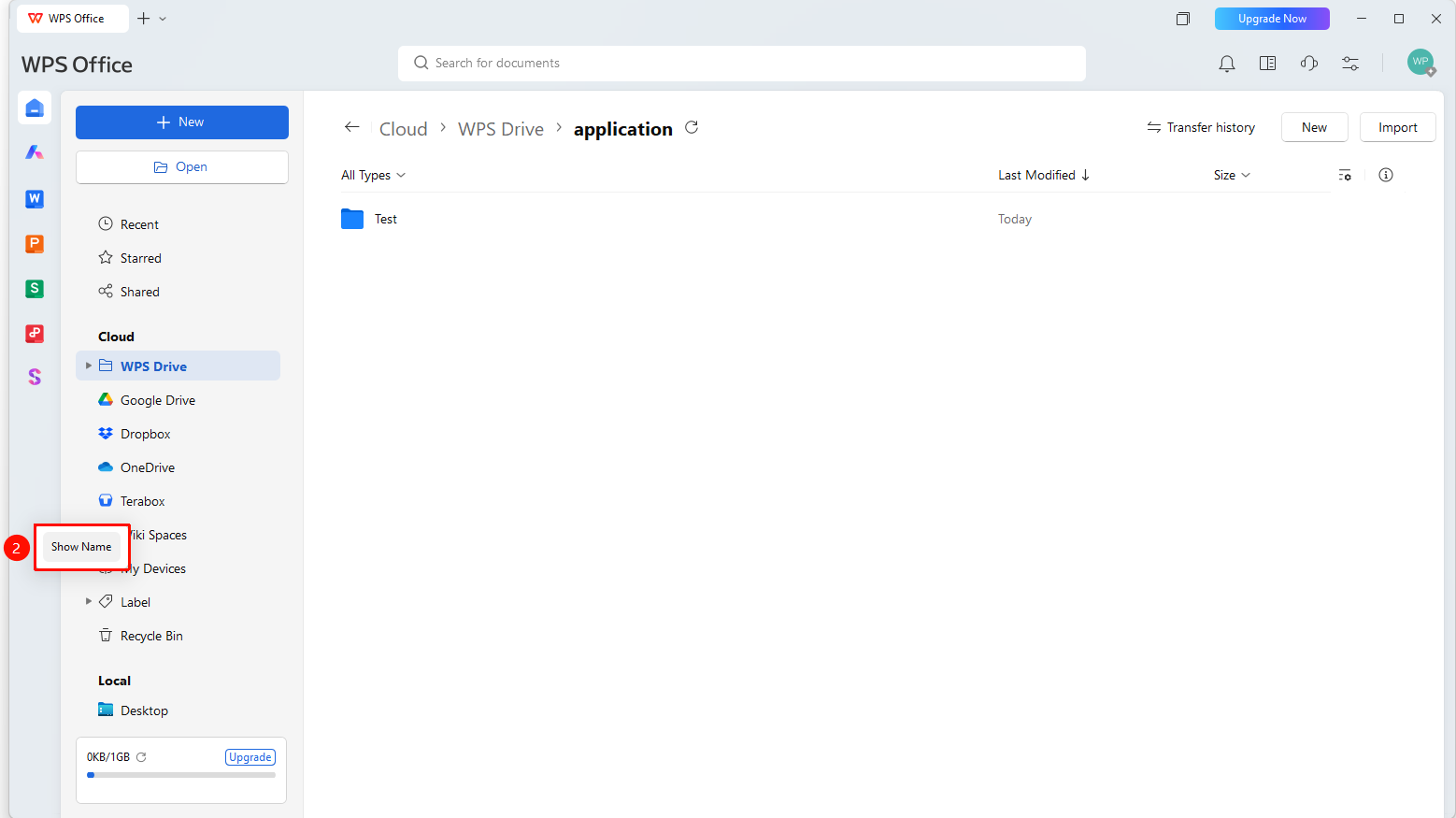Sort by Last Modified column
Screen dimensions: 1456x818
[x=1043, y=175]
